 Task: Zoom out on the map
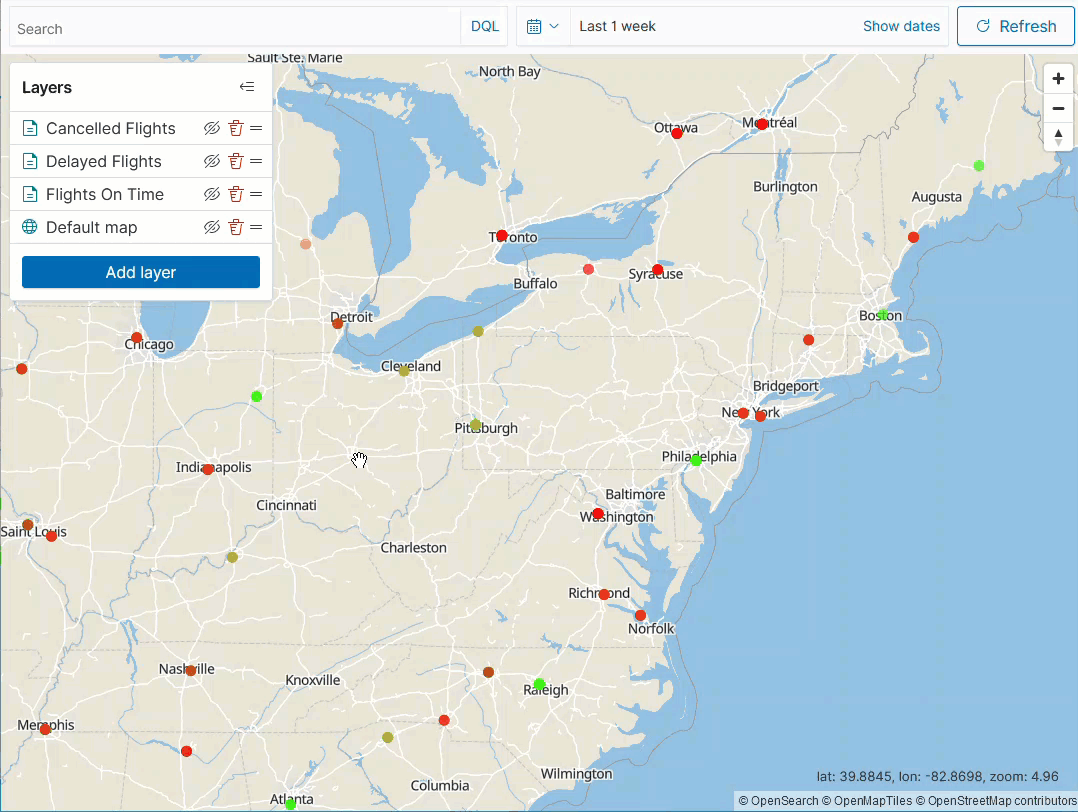(1058, 108)
